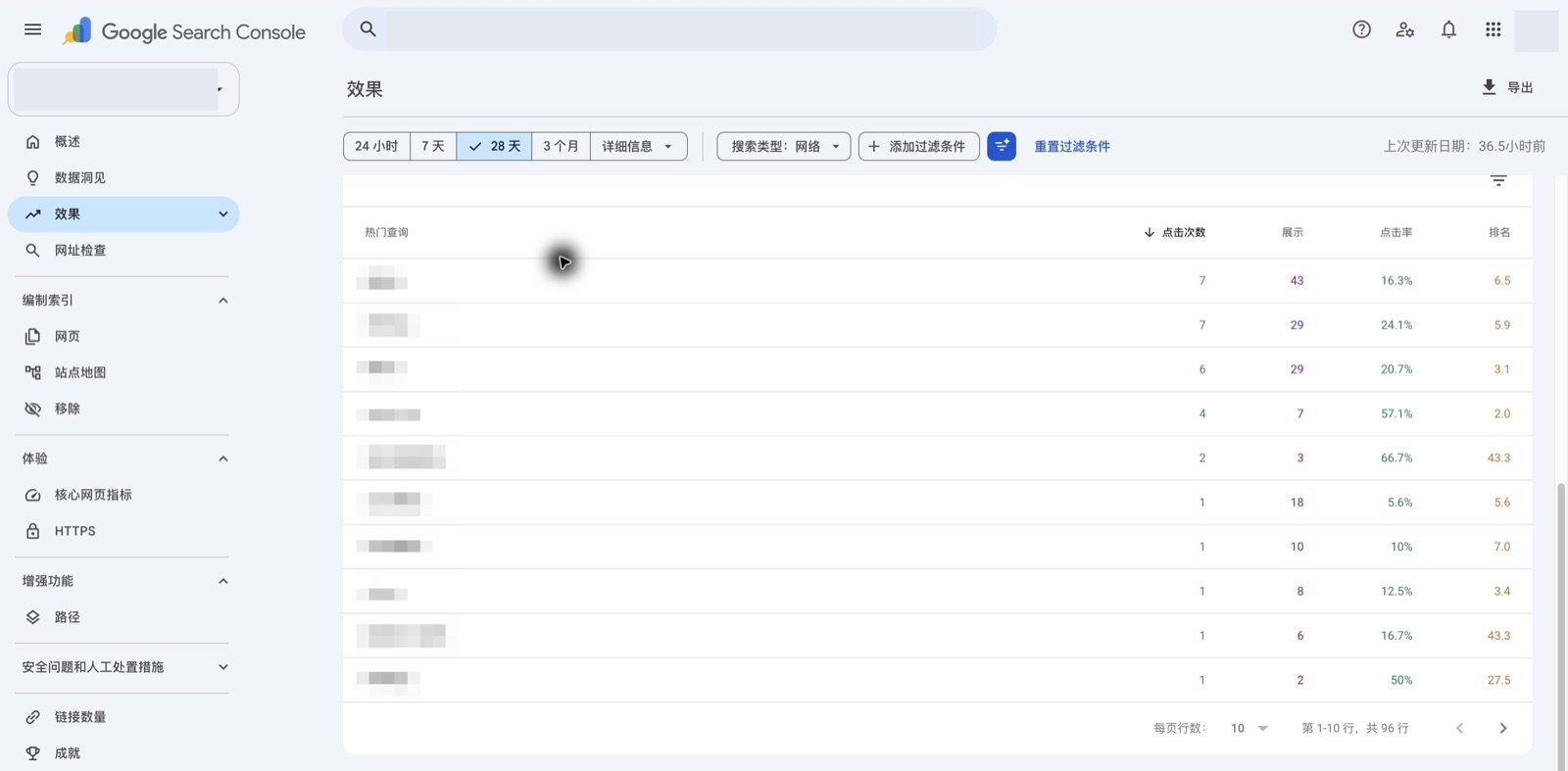Image resolution: width=1568 pixels, height=771 pixels.
Task: Click the export download icon
Action: [x=1489, y=87]
